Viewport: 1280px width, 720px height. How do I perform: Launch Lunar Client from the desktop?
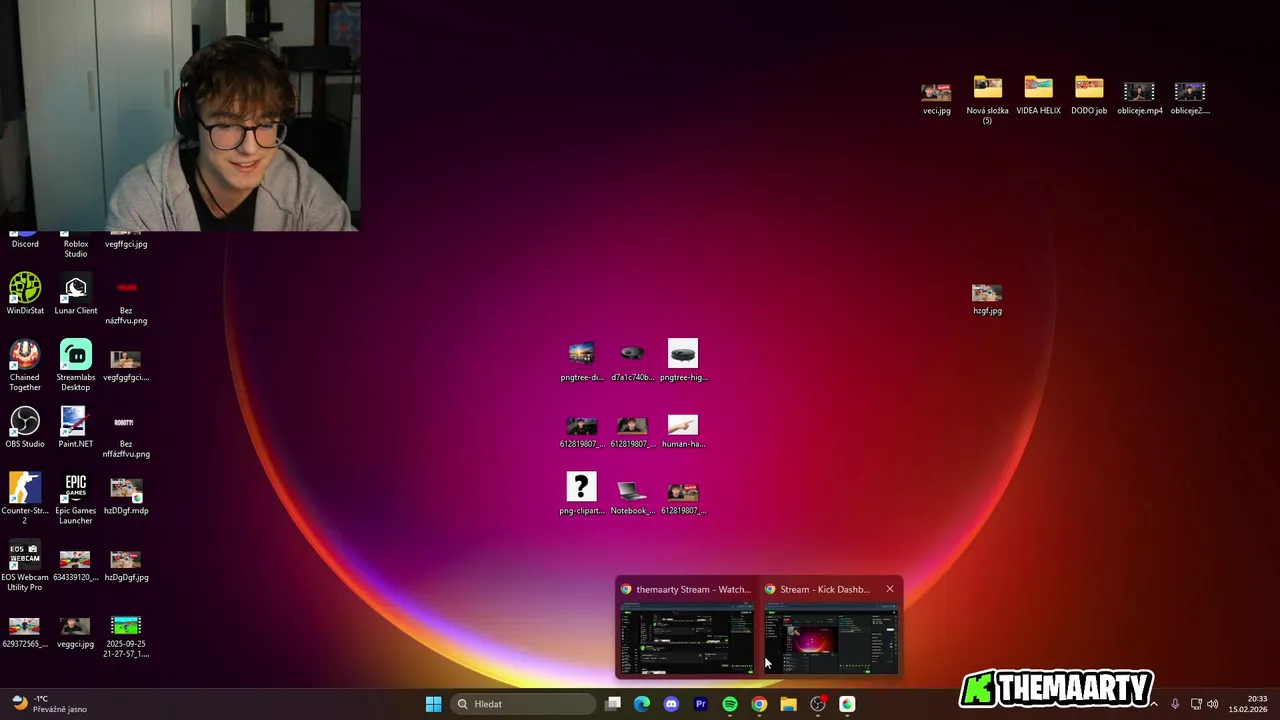[76, 294]
